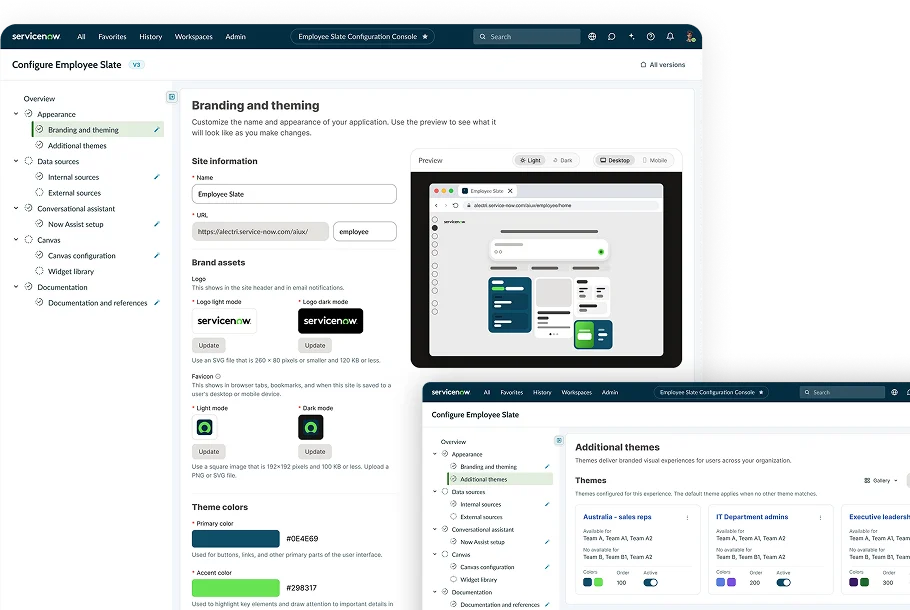The width and height of the screenshot is (910, 610).
Task: Click the user avatar in the main header
Action: click(690, 37)
